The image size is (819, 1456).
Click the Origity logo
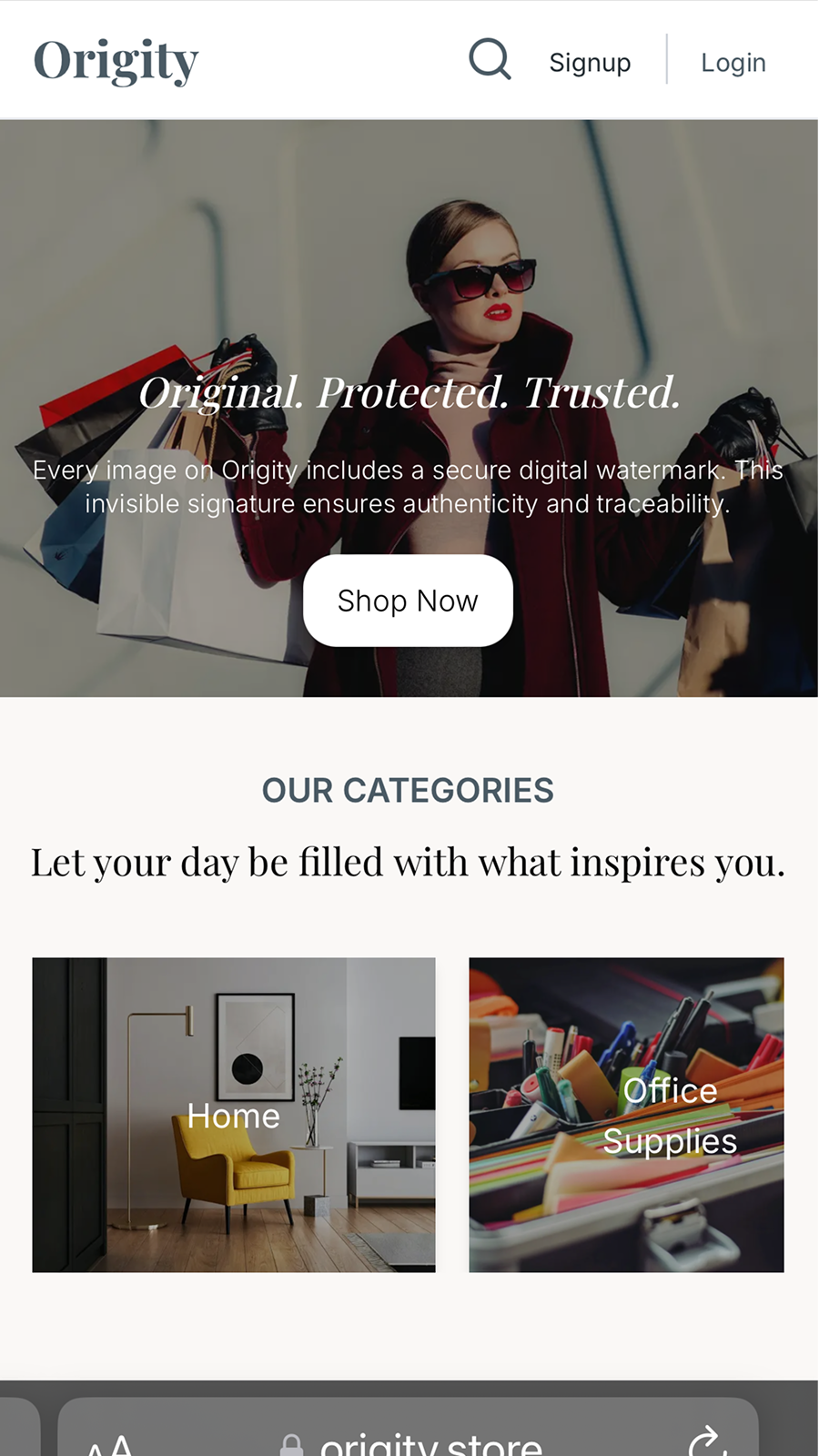coord(116,61)
